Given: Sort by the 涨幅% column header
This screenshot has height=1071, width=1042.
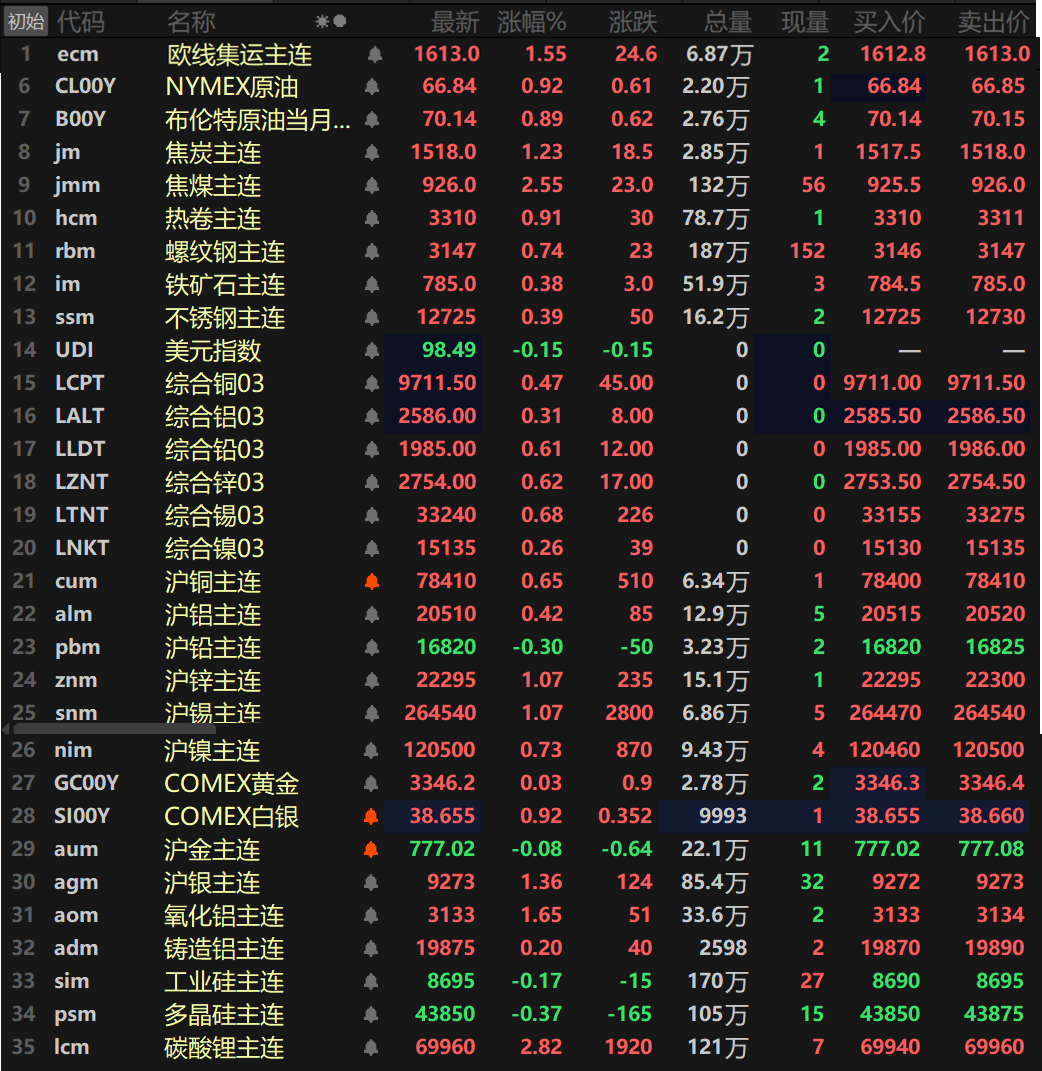Looking at the screenshot, I should pos(532,21).
